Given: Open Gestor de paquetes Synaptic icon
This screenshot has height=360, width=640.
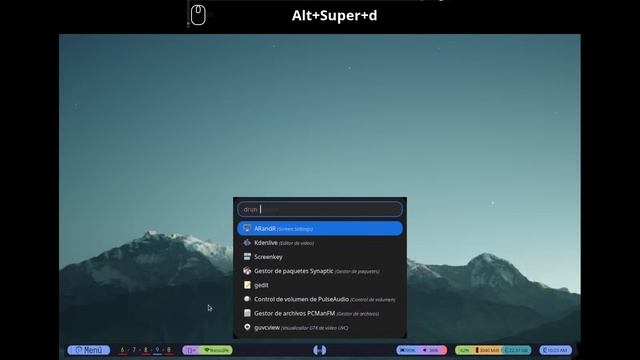Looking at the screenshot, I should click(247, 271).
